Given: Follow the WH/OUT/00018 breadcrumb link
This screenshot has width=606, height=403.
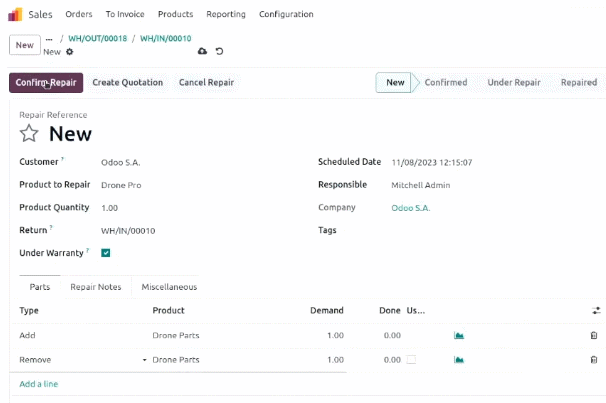Looking at the screenshot, I should (x=97, y=38).
